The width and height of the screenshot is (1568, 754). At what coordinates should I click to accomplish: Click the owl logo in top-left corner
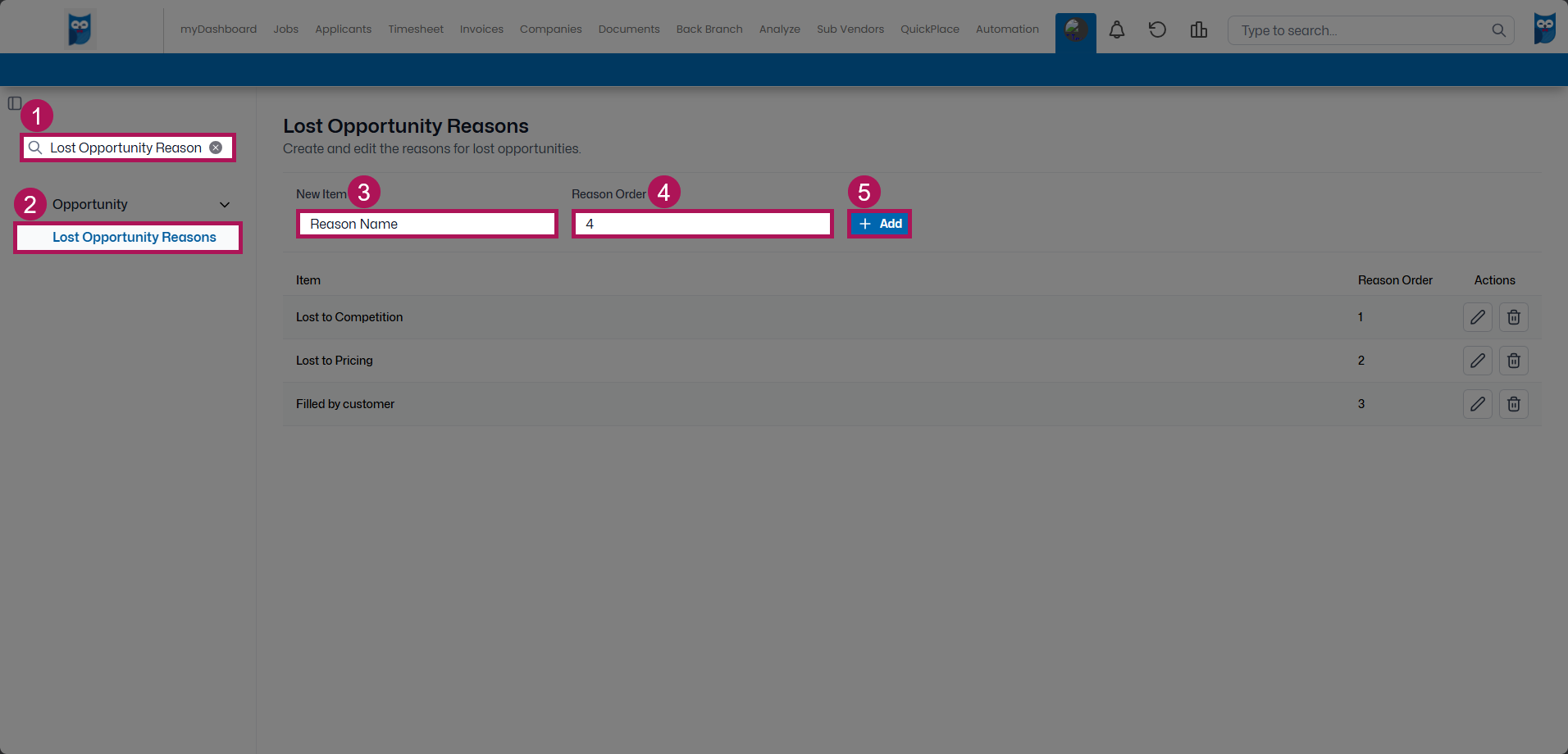point(80,30)
